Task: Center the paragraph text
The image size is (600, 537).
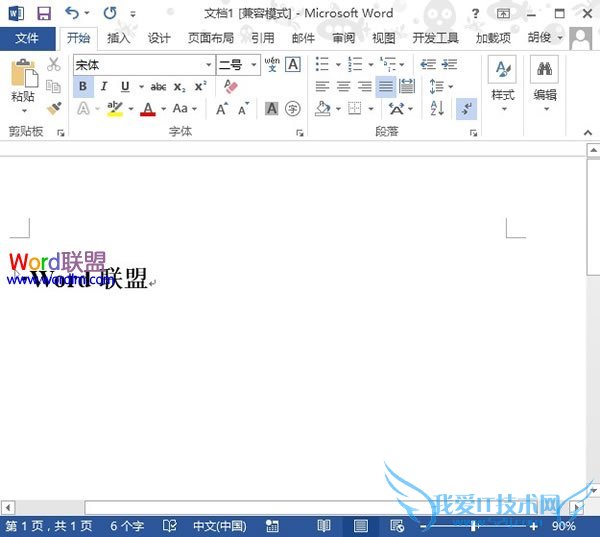Action: [344, 87]
